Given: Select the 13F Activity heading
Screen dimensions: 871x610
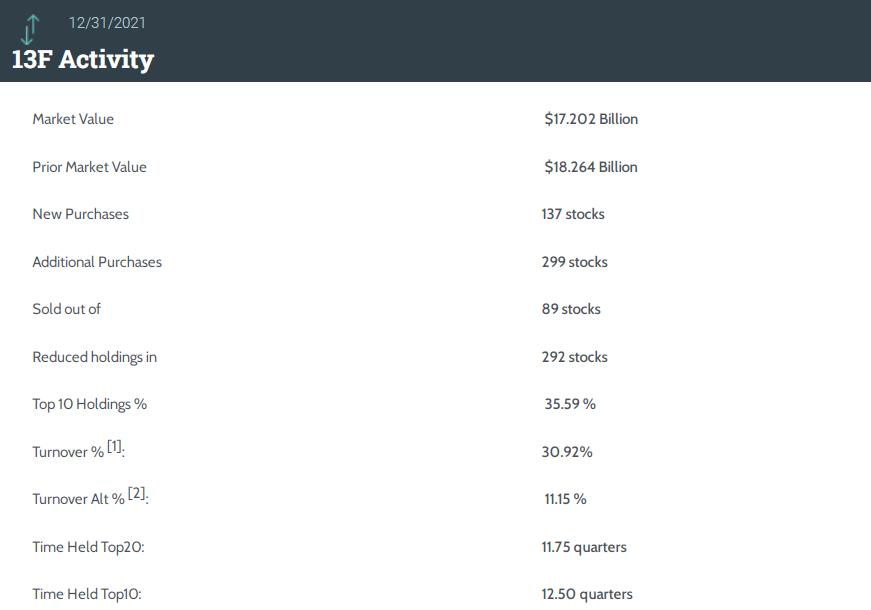Looking at the screenshot, I should click(83, 60).
